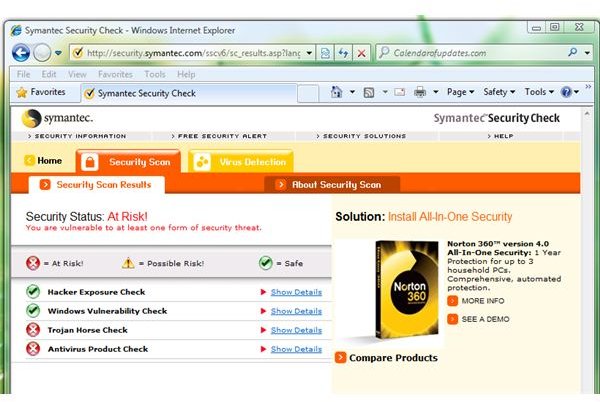
Task: Expand the feeds dropdown arrow
Action: [x=385, y=92]
